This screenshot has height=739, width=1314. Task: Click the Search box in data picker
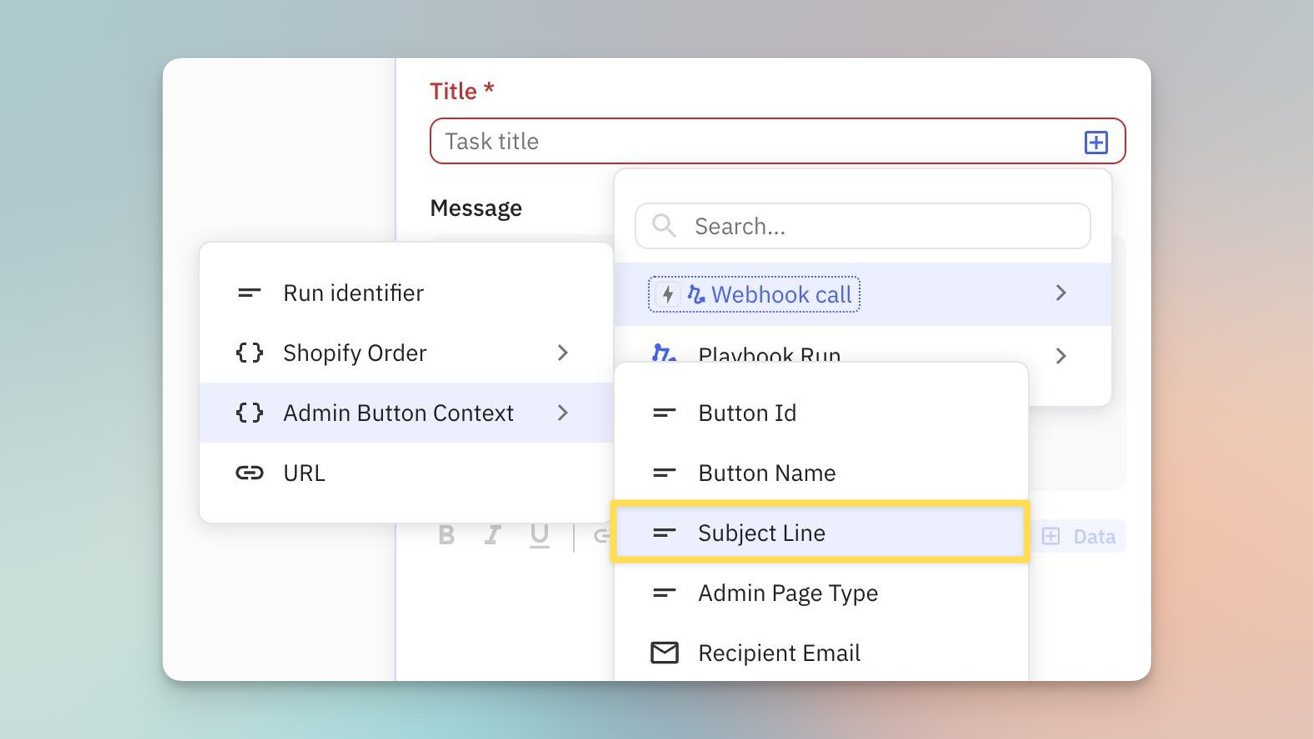tap(862, 226)
